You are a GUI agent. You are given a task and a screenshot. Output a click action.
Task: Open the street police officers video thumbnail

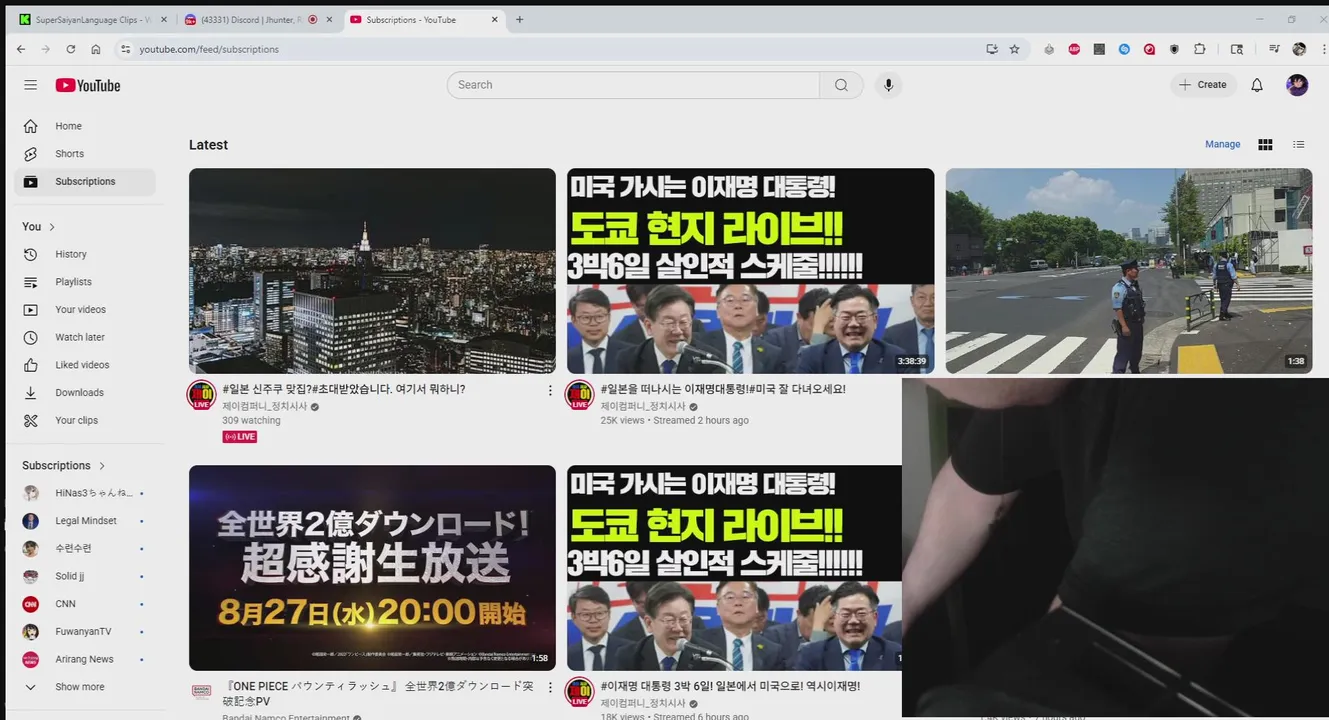pos(1129,271)
